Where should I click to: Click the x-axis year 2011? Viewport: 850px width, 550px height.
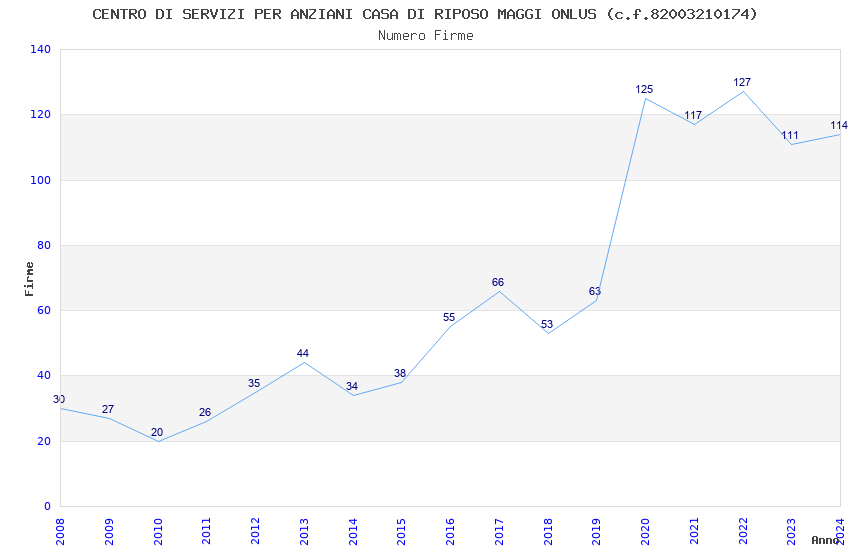[x=206, y=531]
